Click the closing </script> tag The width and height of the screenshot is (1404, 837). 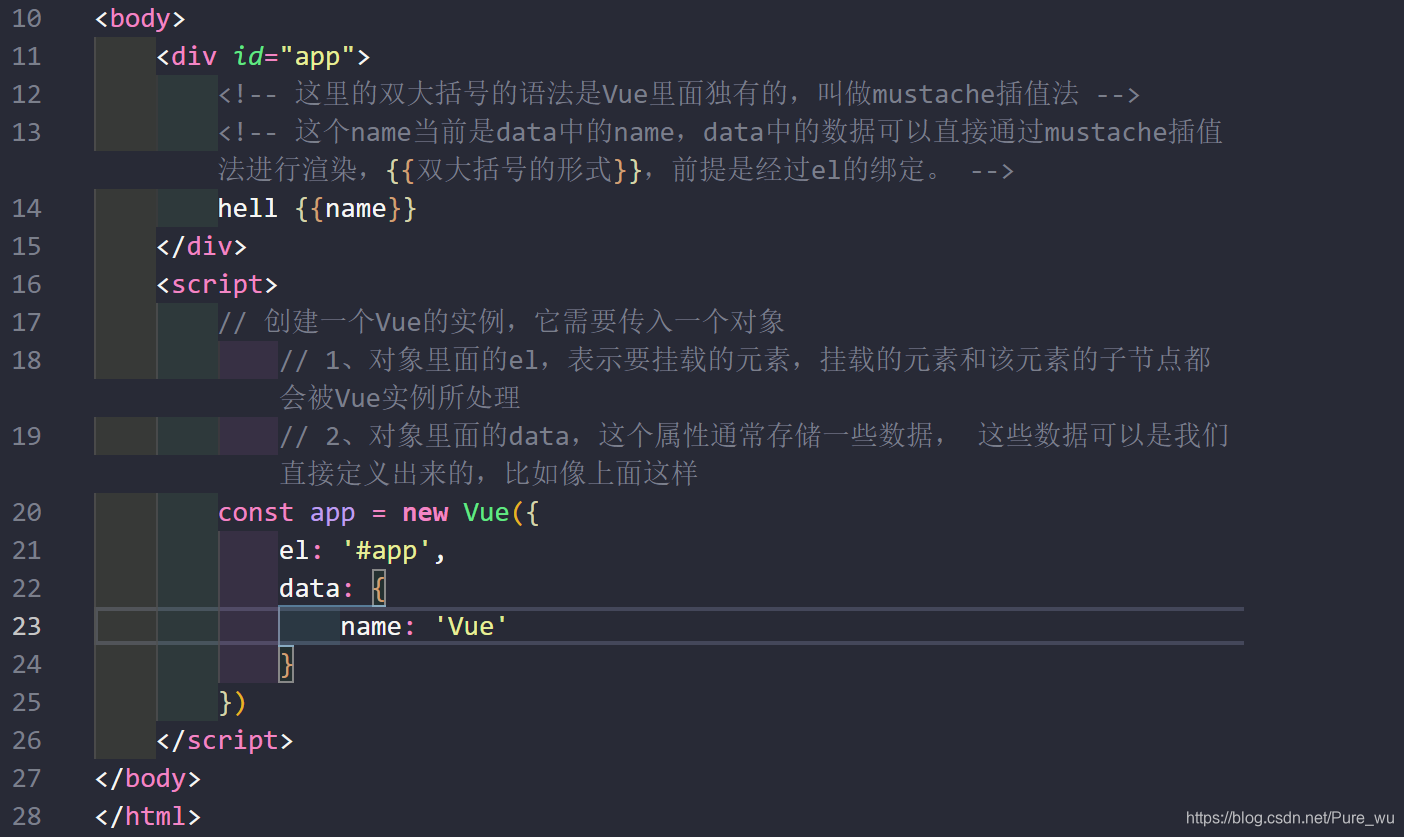pyautogui.click(x=225, y=740)
